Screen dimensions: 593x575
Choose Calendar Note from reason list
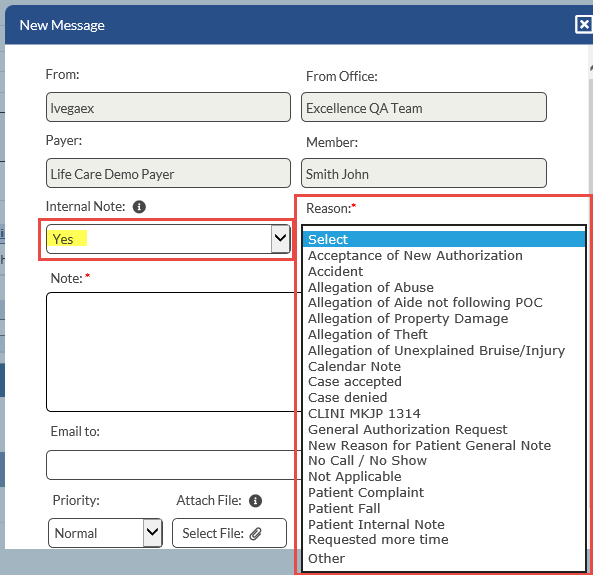[444, 366]
